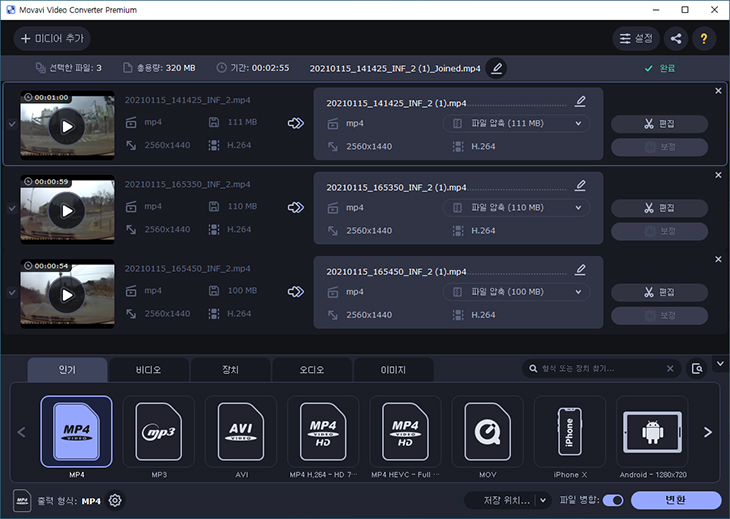Click the Add Media (미디어 추가) button
The width and height of the screenshot is (730, 519).
(x=52, y=38)
